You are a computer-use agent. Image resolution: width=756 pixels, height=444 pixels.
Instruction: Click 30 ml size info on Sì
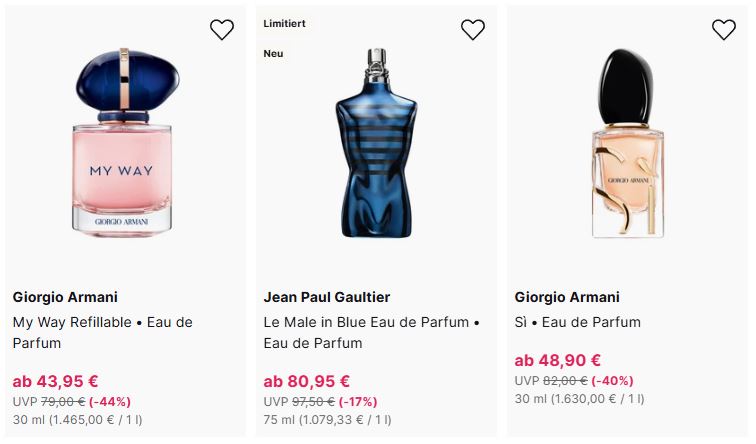(529, 398)
